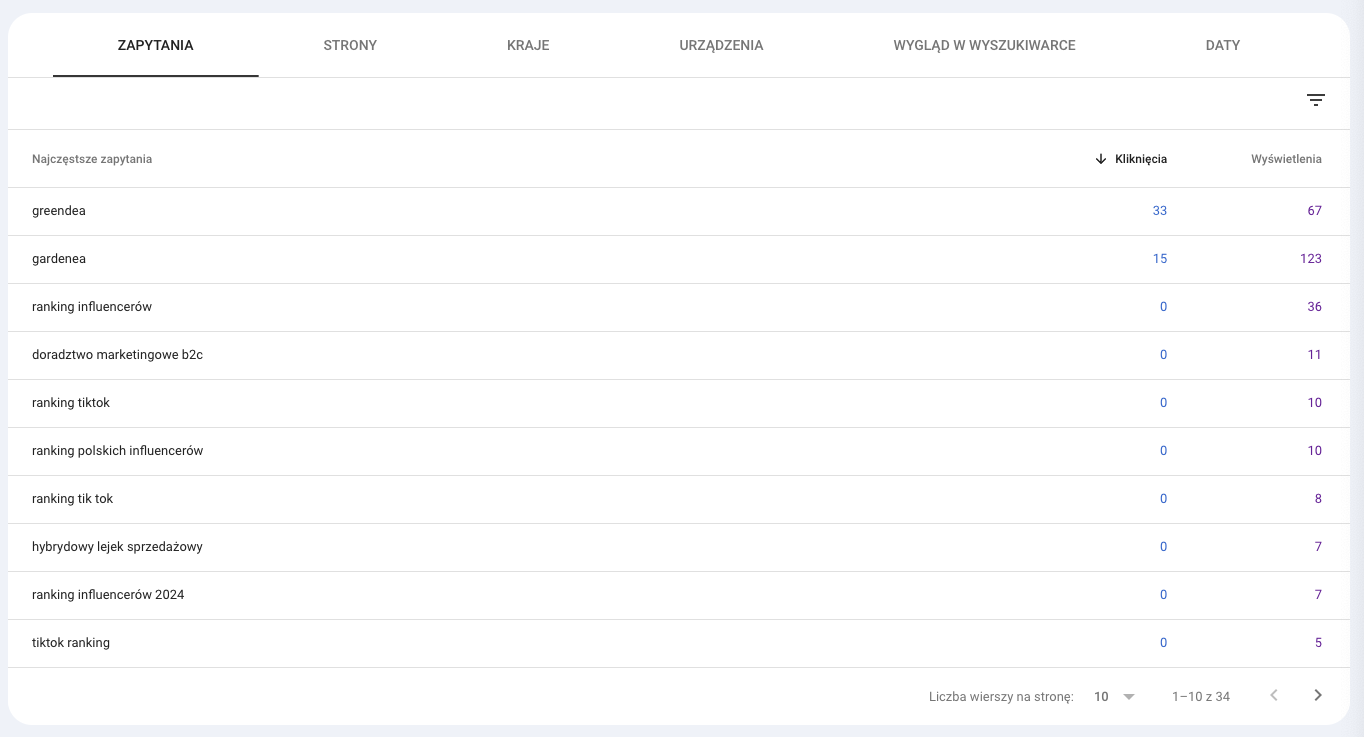Screen dimensions: 1364x737
Task: Sort by Wyświetlenia column header
Action: click(1286, 159)
